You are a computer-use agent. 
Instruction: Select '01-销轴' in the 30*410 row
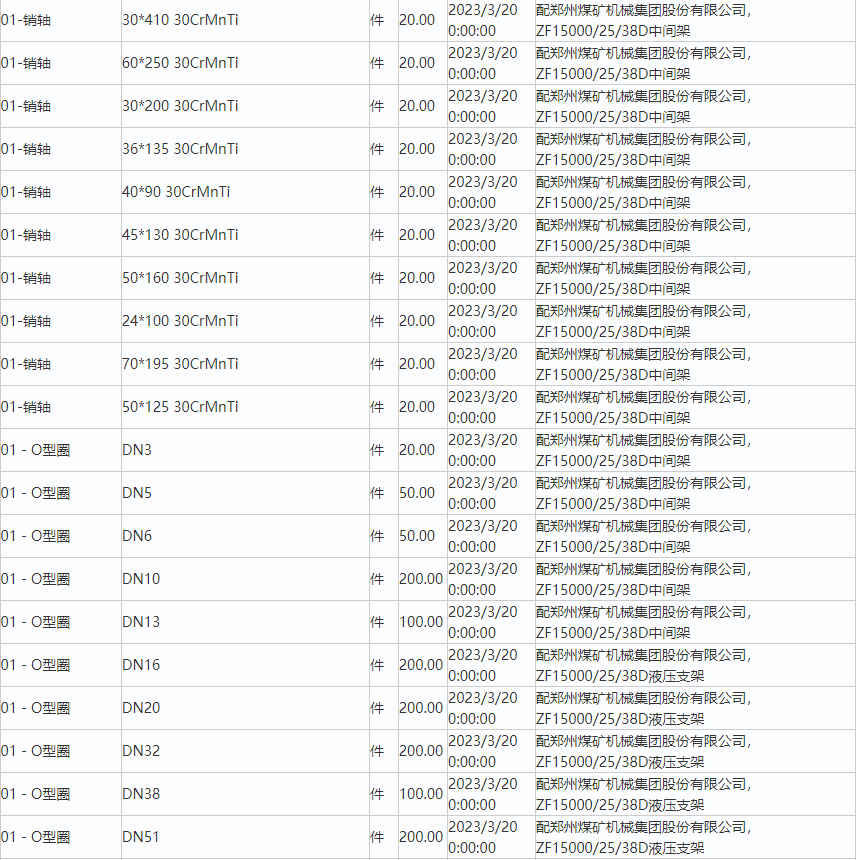(26, 20)
